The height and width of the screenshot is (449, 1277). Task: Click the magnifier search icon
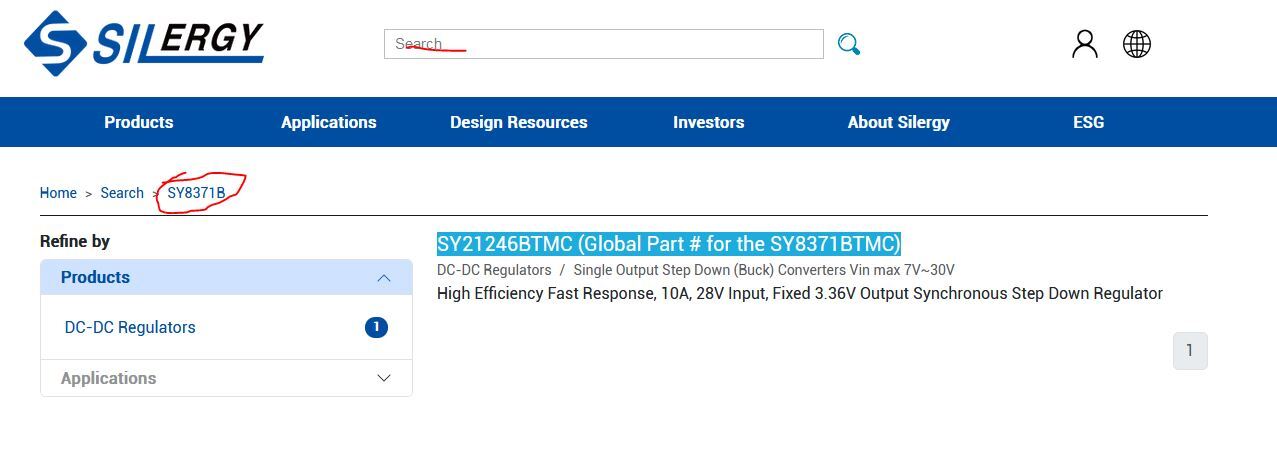849,44
